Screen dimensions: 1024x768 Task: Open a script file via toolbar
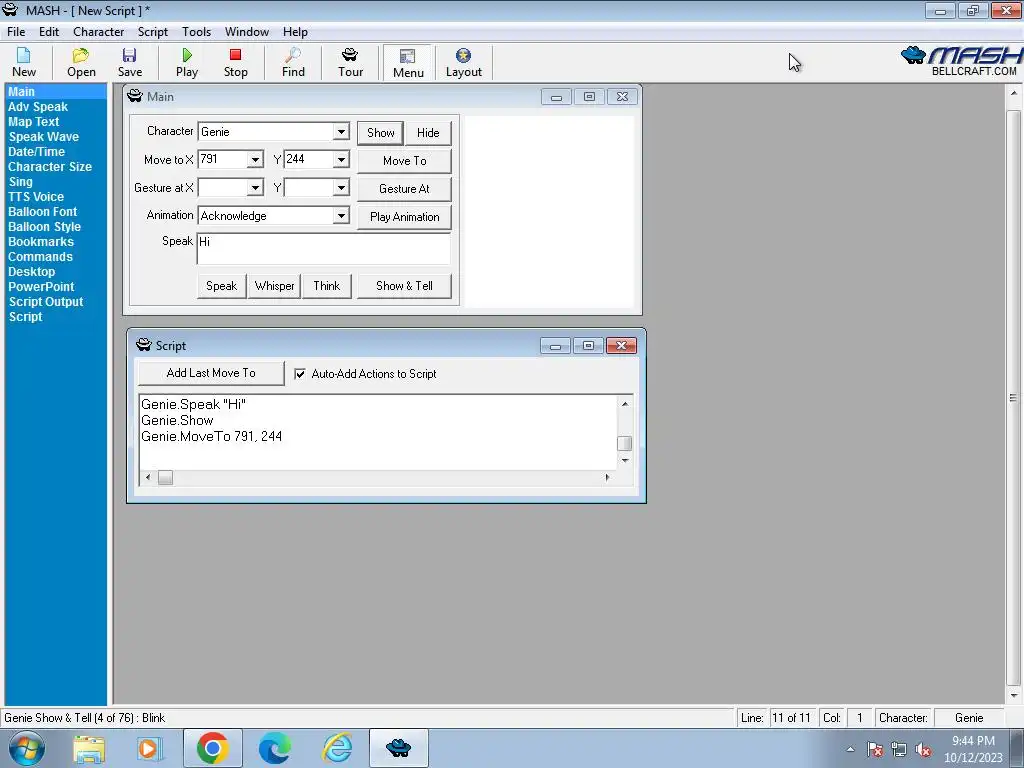click(x=81, y=63)
